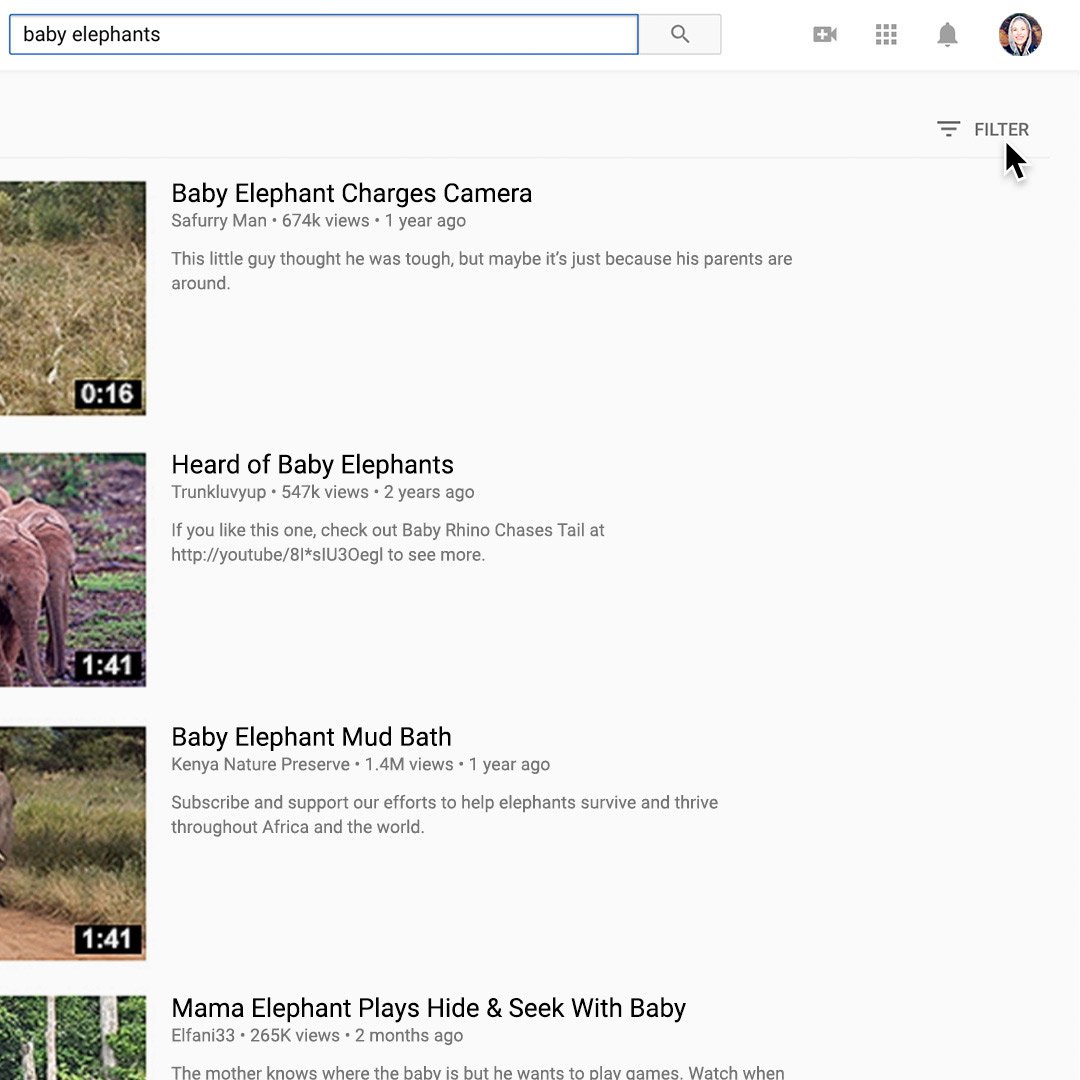Open the account profile avatar
Screen dimensions: 1080x1080
click(1020, 34)
